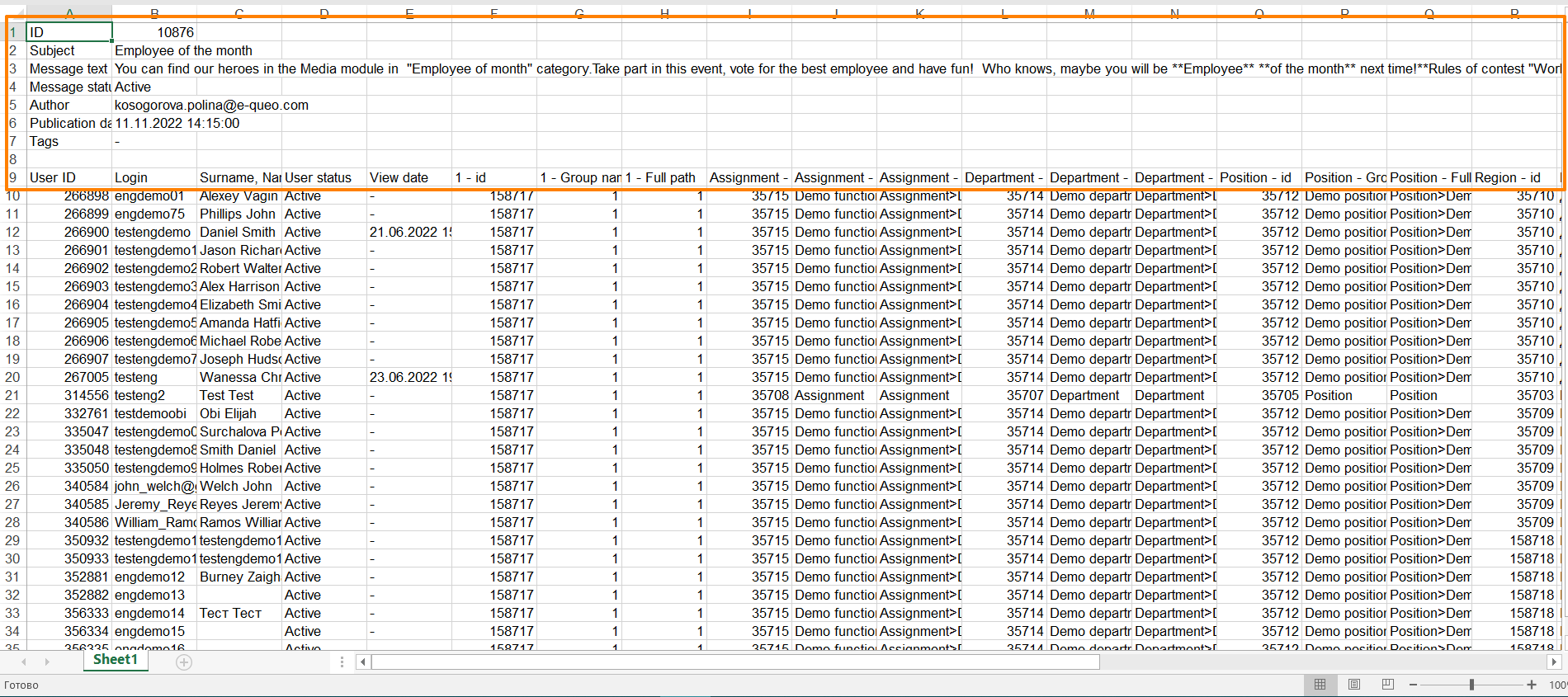This screenshot has height=697, width=1568.
Task: Open the Sheet1 tab
Action: (x=116, y=660)
